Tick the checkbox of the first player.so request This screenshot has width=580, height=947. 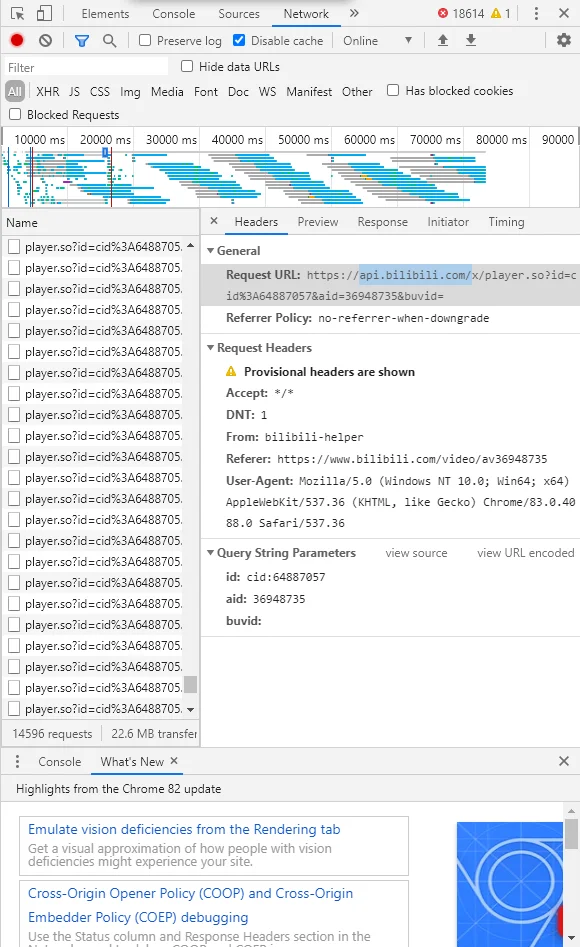[14, 246]
